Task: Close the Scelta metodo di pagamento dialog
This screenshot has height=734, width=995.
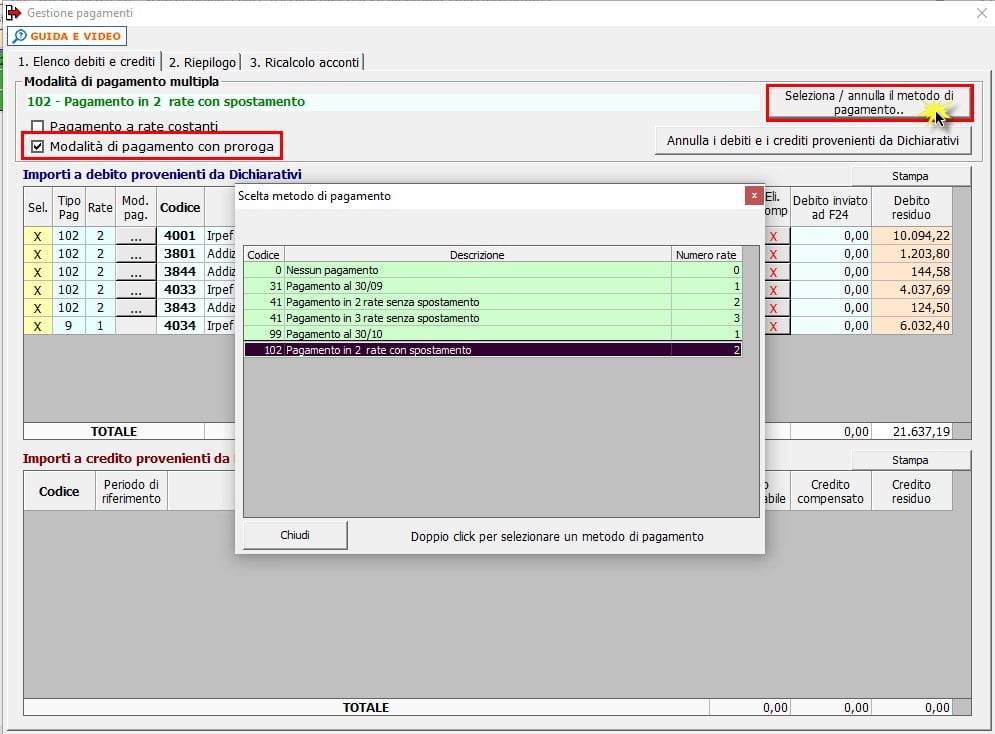Action: (x=754, y=195)
